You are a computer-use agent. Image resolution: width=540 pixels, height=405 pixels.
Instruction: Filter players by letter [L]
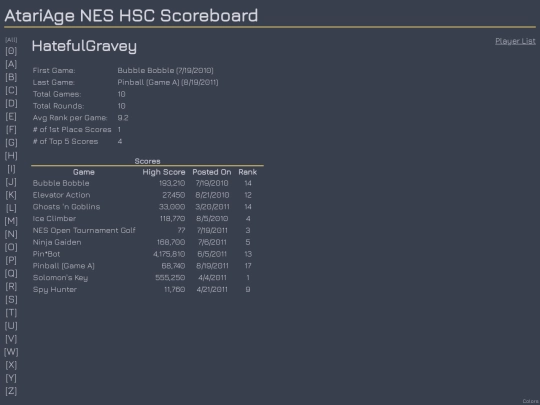(11, 208)
